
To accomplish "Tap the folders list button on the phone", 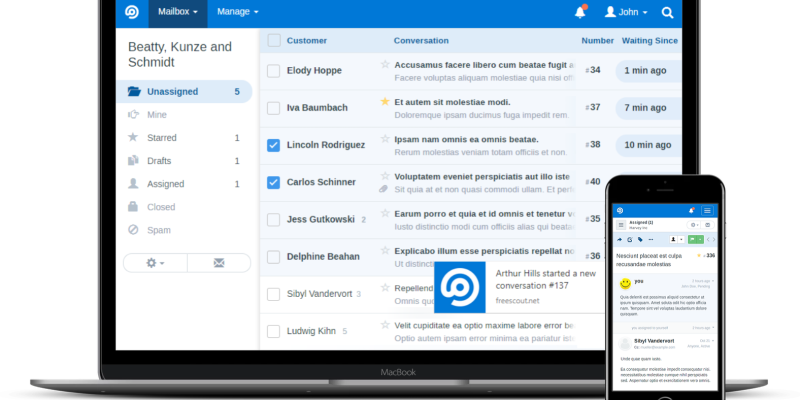I will tap(621, 225).
